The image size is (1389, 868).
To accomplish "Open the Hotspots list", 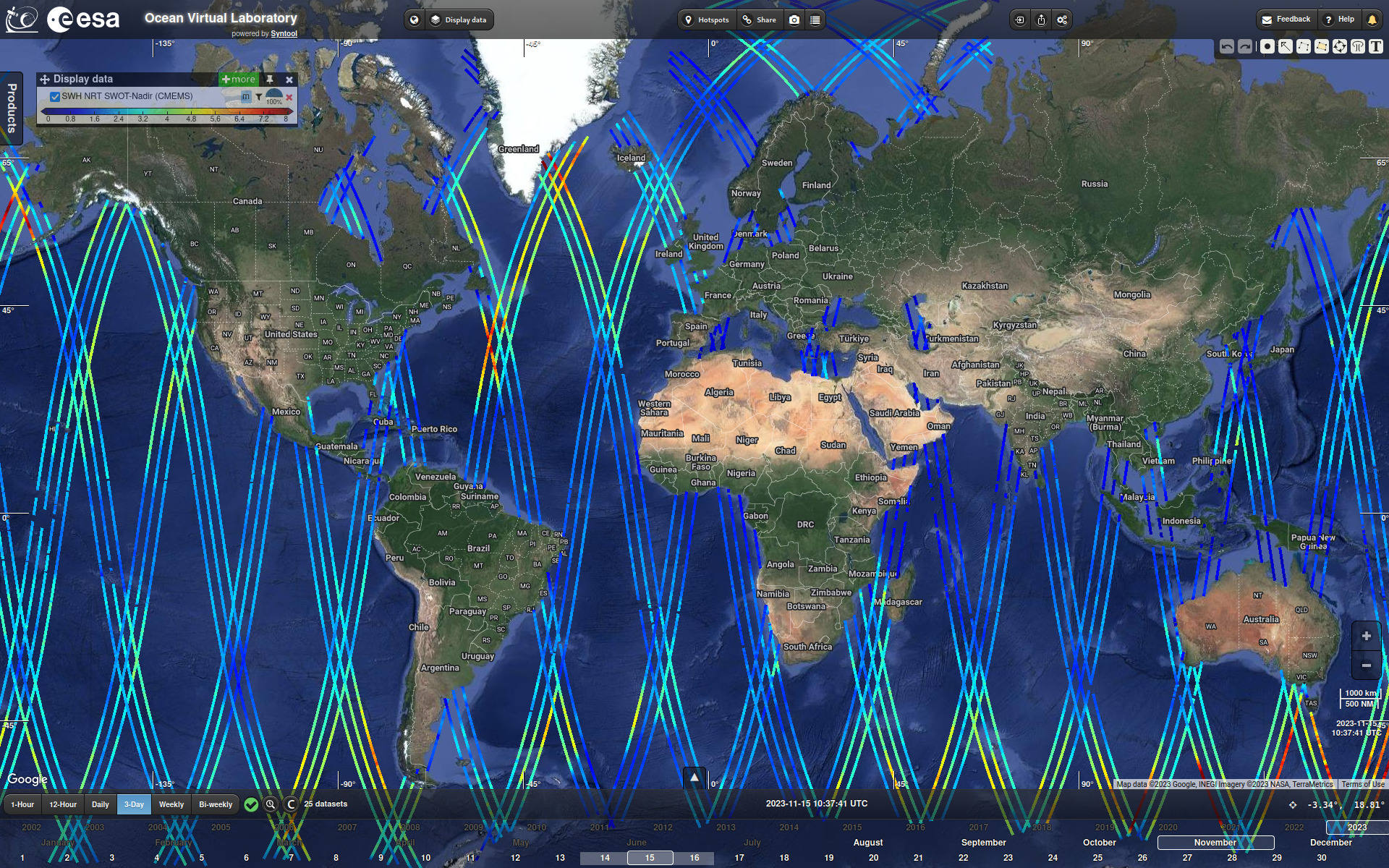I will (707, 20).
